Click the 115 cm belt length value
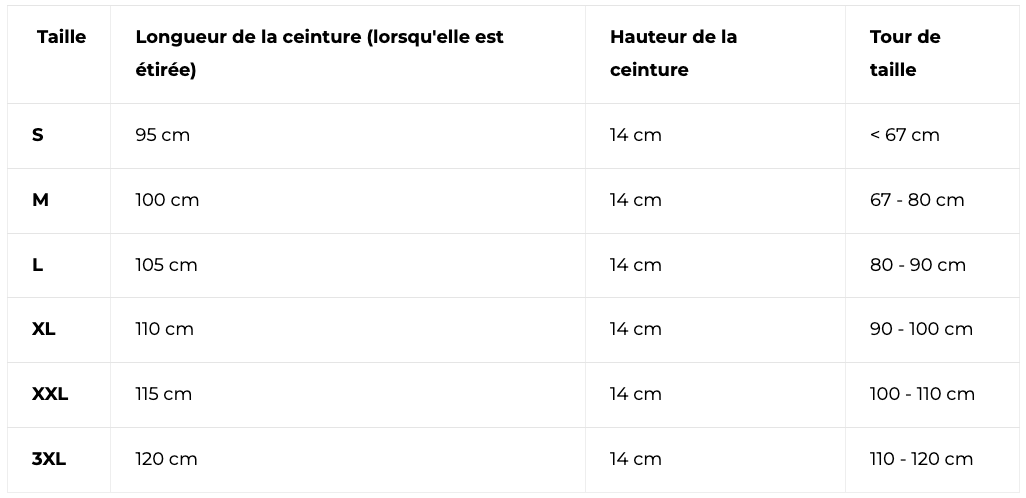This screenshot has height=498, width=1026. [x=163, y=394]
